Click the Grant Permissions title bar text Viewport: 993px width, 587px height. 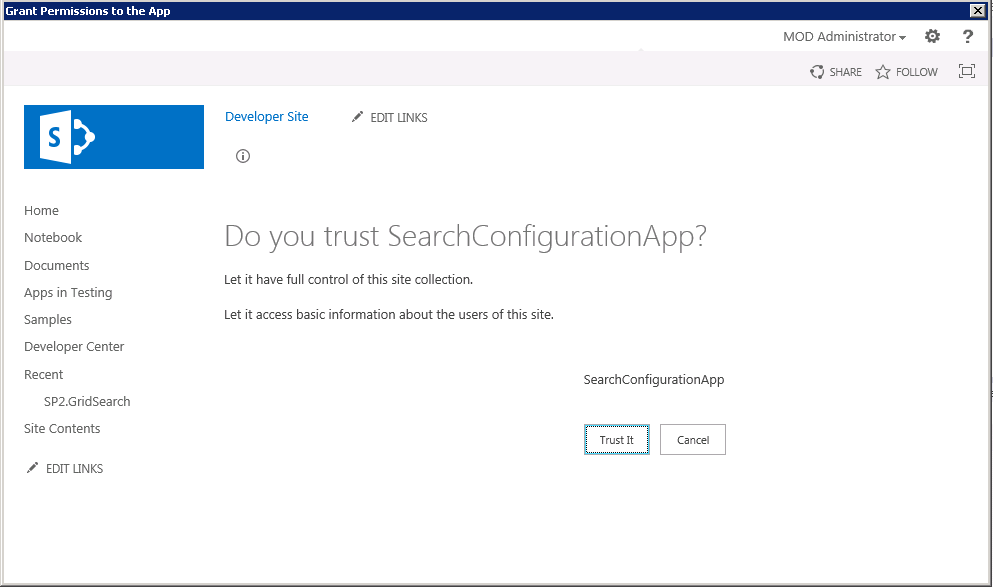tap(87, 11)
